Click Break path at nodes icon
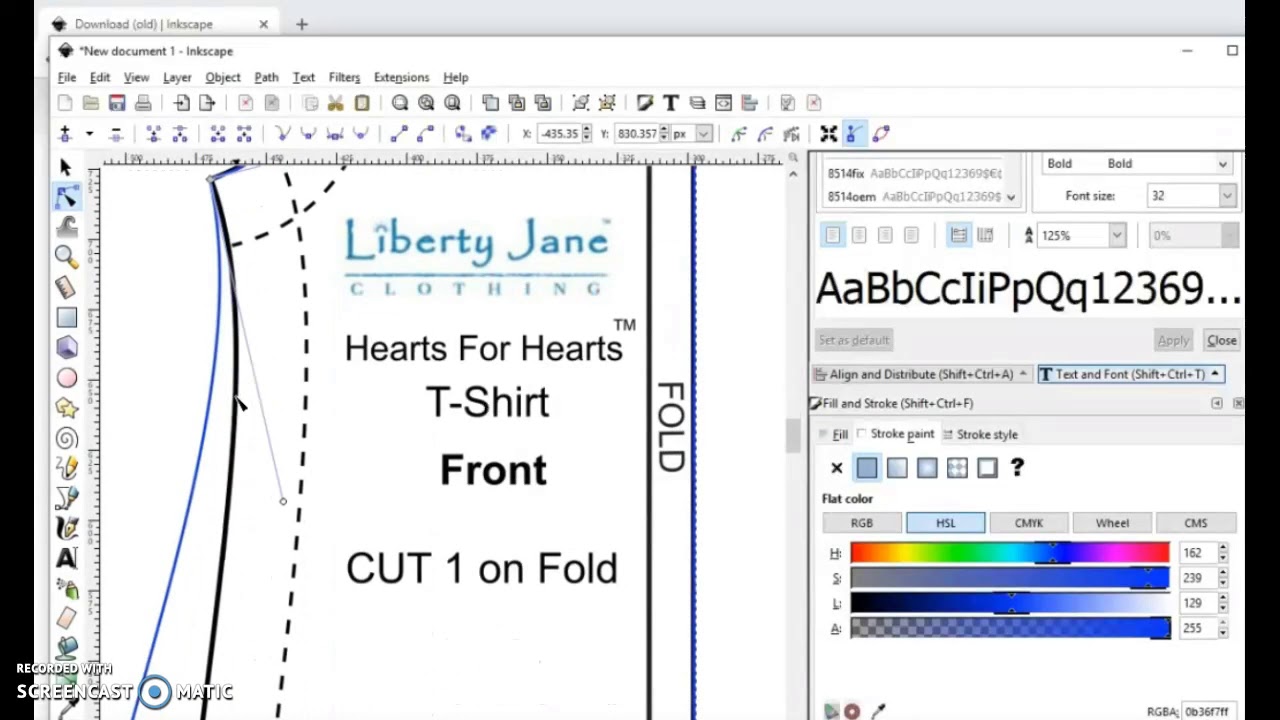The image size is (1280, 720). click(180, 133)
